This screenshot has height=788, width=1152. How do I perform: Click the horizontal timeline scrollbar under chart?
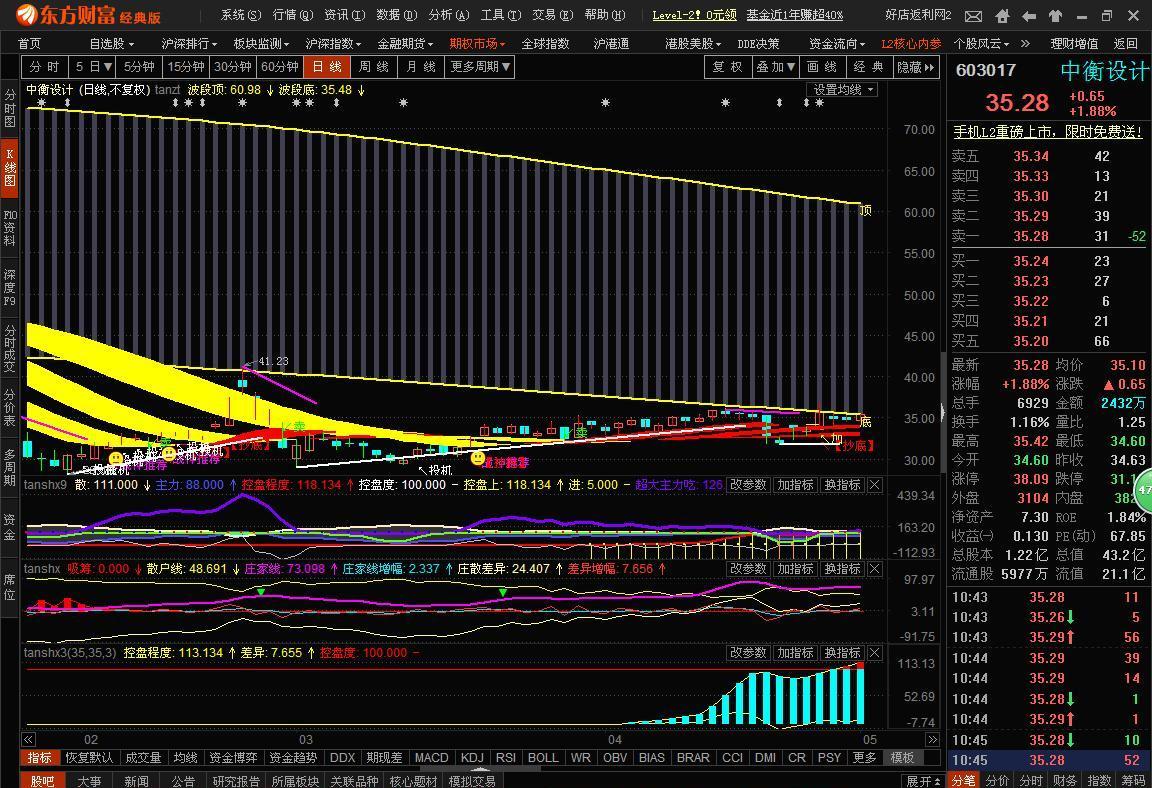click(480, 740)
